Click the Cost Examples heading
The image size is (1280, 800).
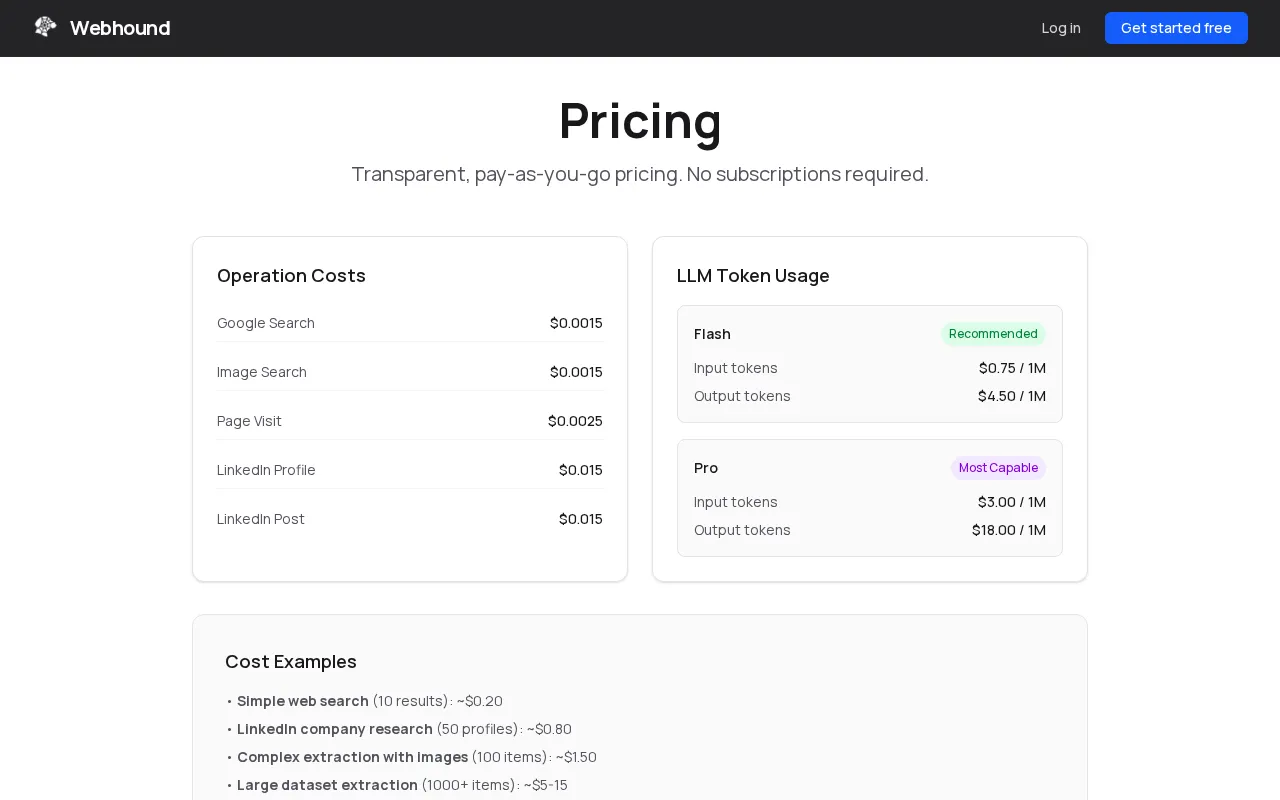291,662
